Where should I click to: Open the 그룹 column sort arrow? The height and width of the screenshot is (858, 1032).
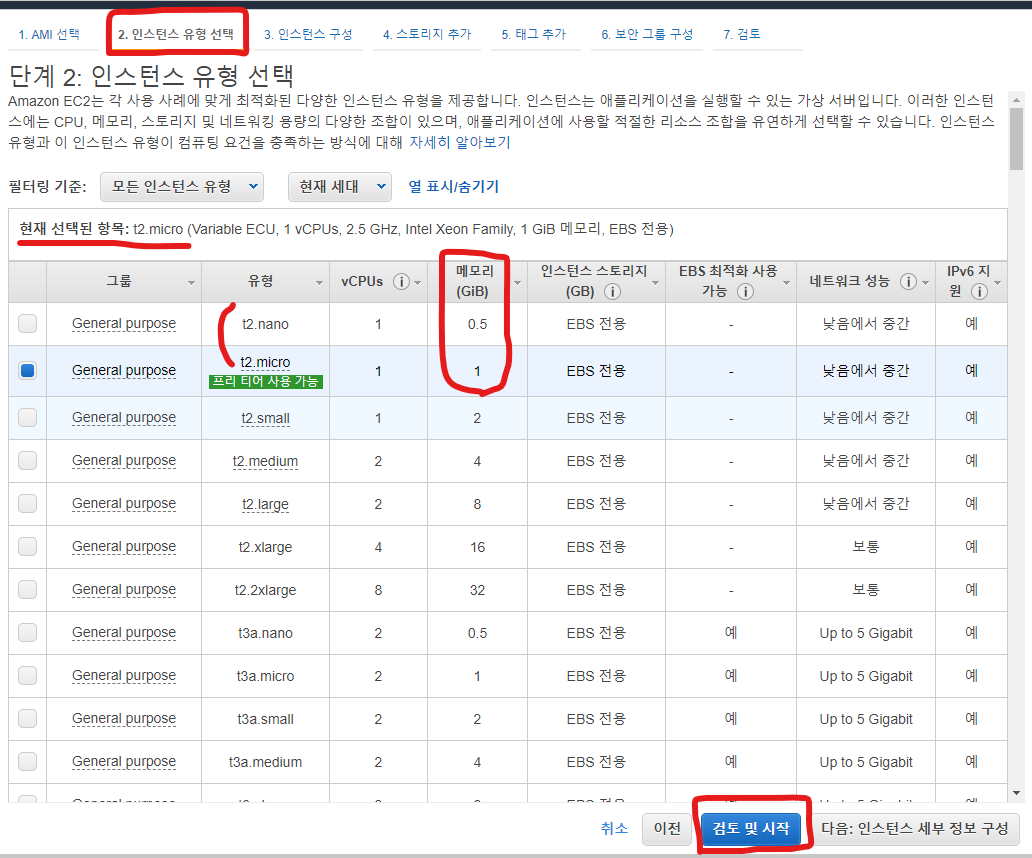191,283
